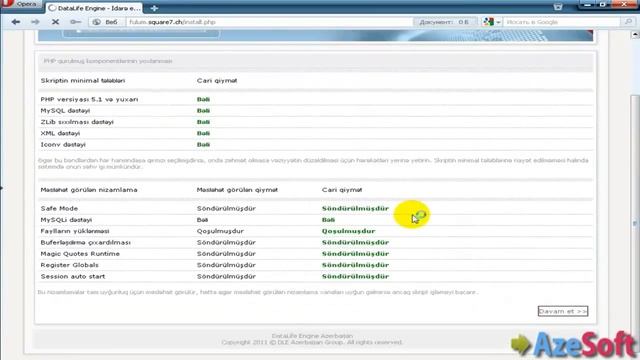640x360 pixels.
Task: Click the password wand key icon
Action: [x=75, y=22]
